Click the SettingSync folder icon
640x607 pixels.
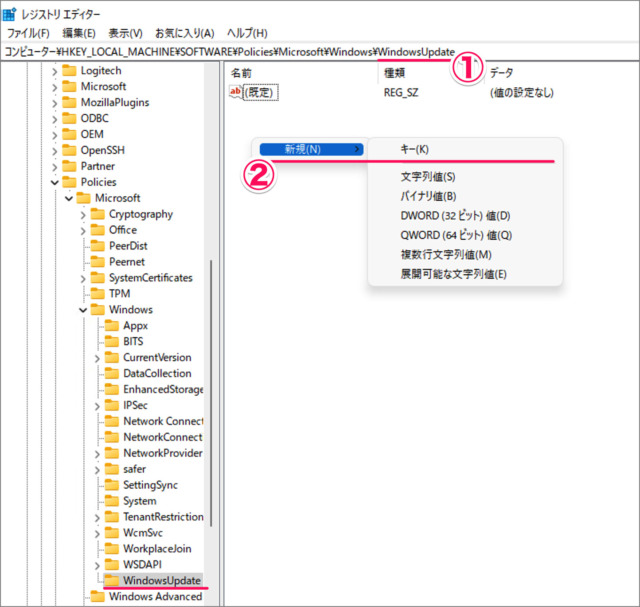112,485
